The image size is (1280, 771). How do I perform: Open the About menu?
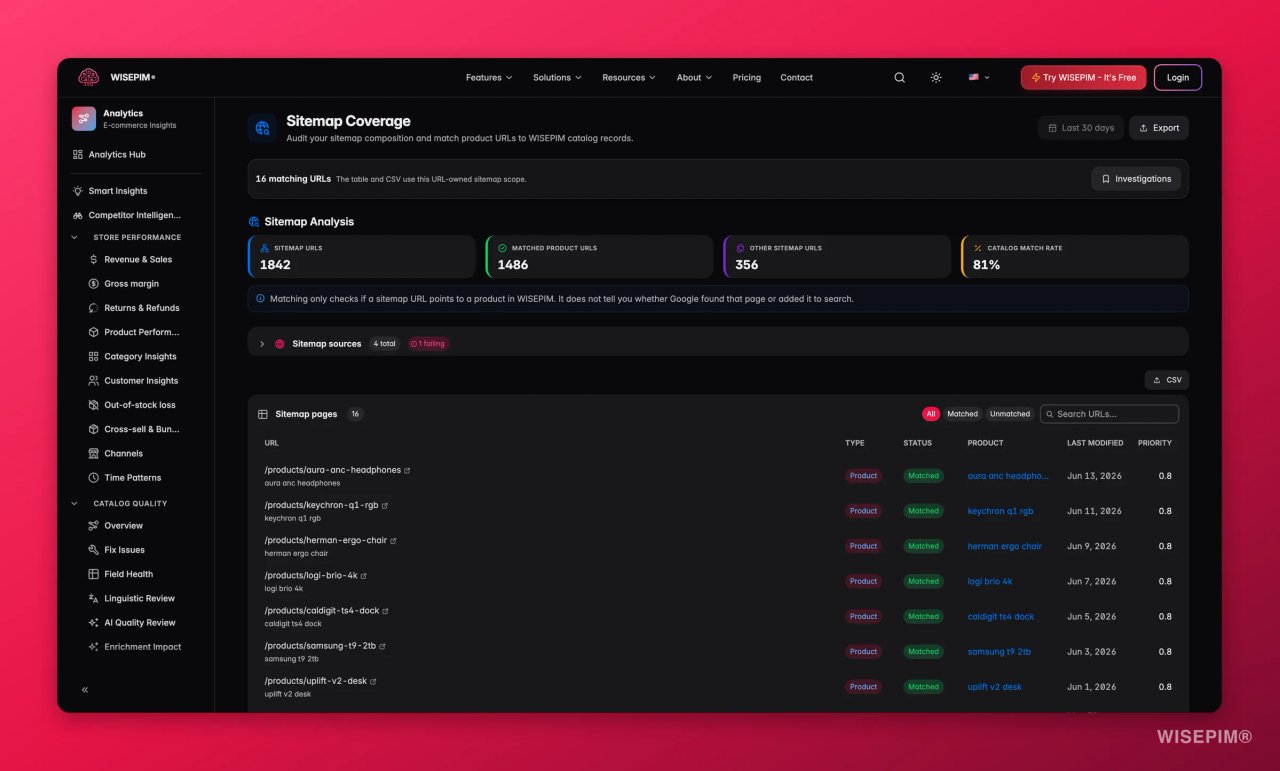[x=694, y=77]
